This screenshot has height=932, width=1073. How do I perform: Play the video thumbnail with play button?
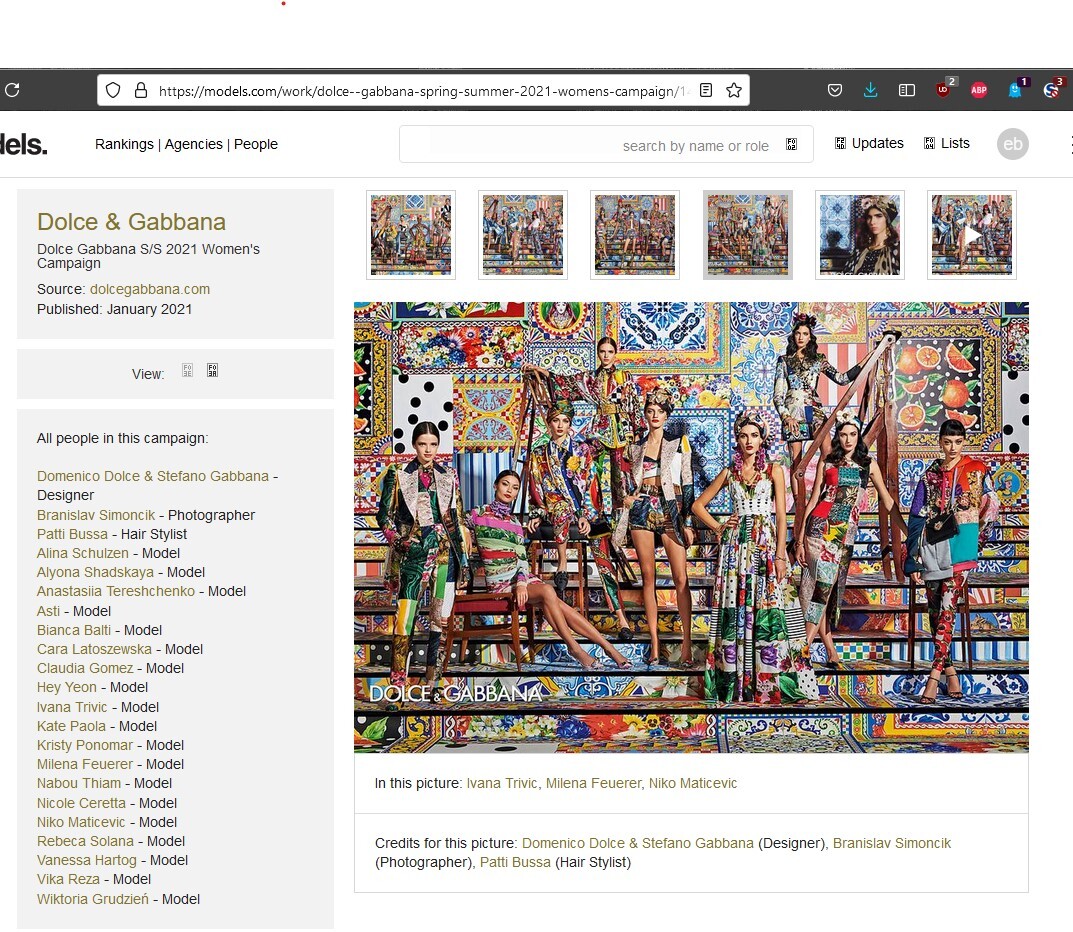click(972, 235)
